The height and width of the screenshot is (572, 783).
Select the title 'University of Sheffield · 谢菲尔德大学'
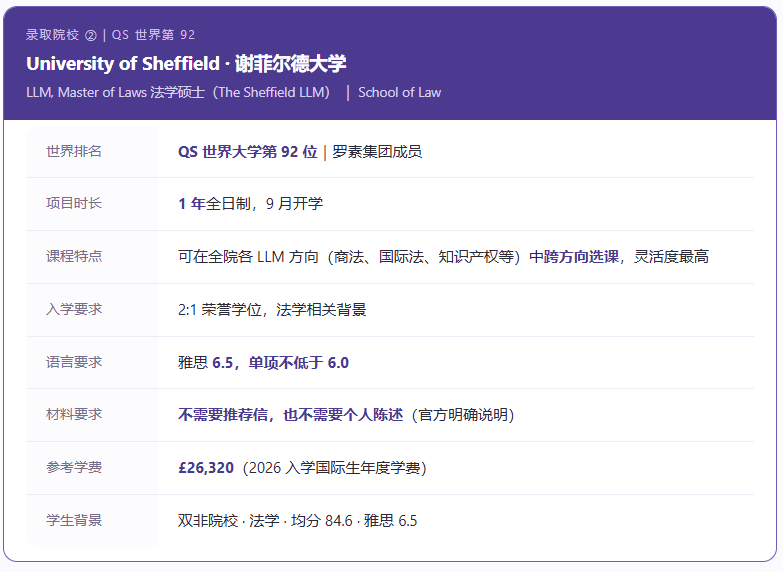pyautogui.click(x=186, y=64)
